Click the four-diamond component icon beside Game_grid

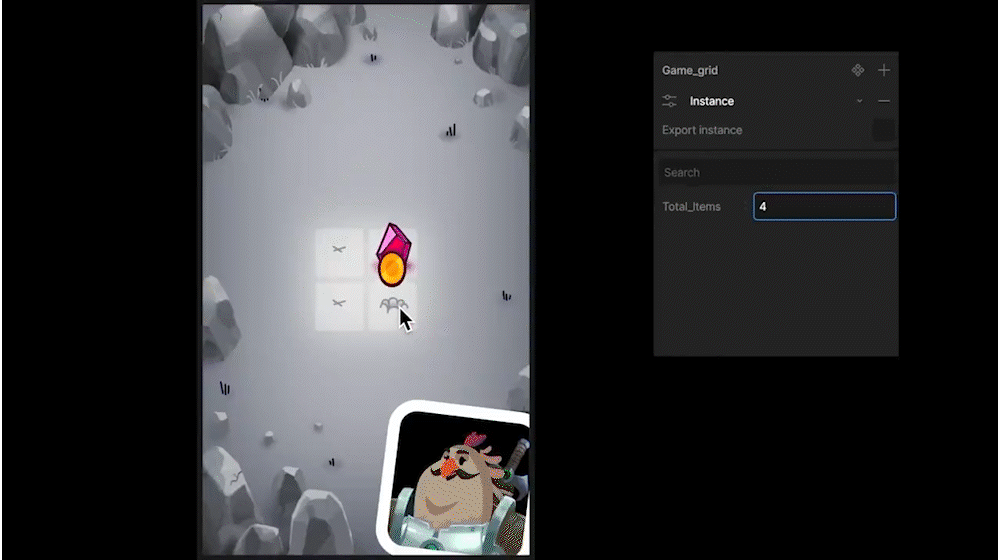pyautogui.click(x=857, y=70)
